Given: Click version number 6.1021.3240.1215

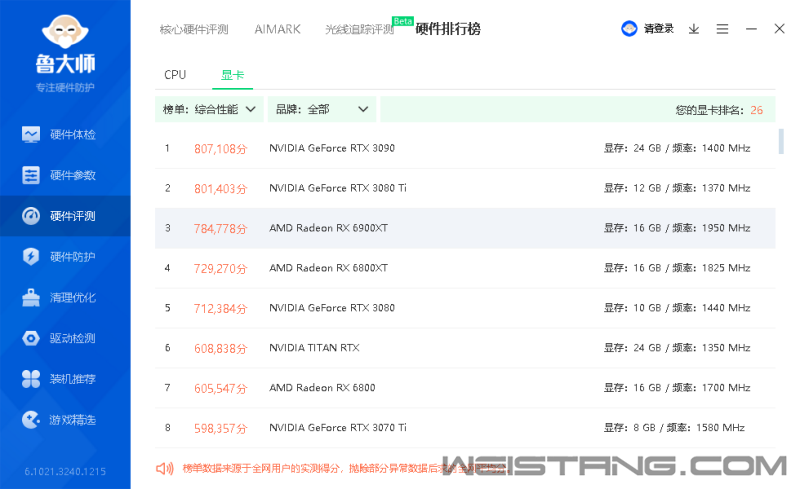Looking at the screenshot, I should point(65,472).
